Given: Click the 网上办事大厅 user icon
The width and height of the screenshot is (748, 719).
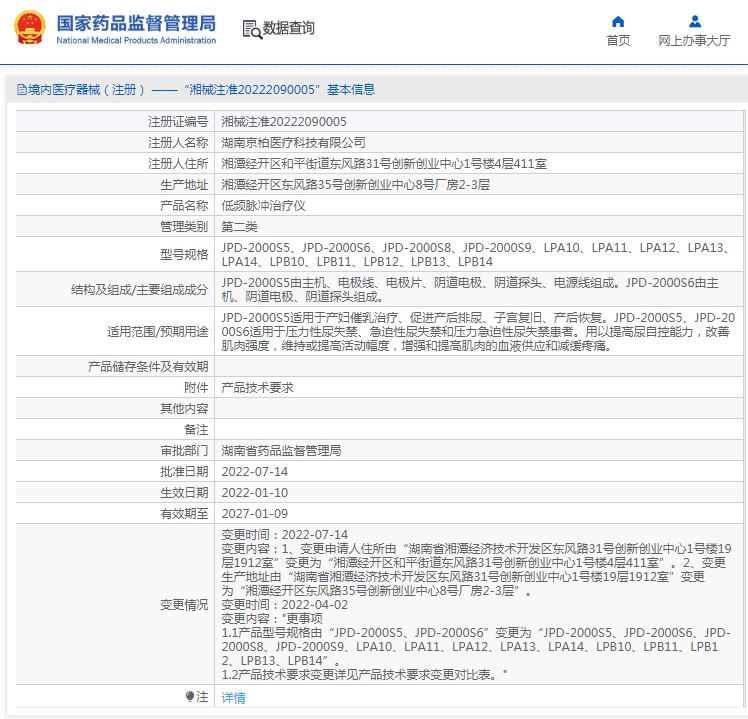Looking at the screenshot, I should [695, 21].
